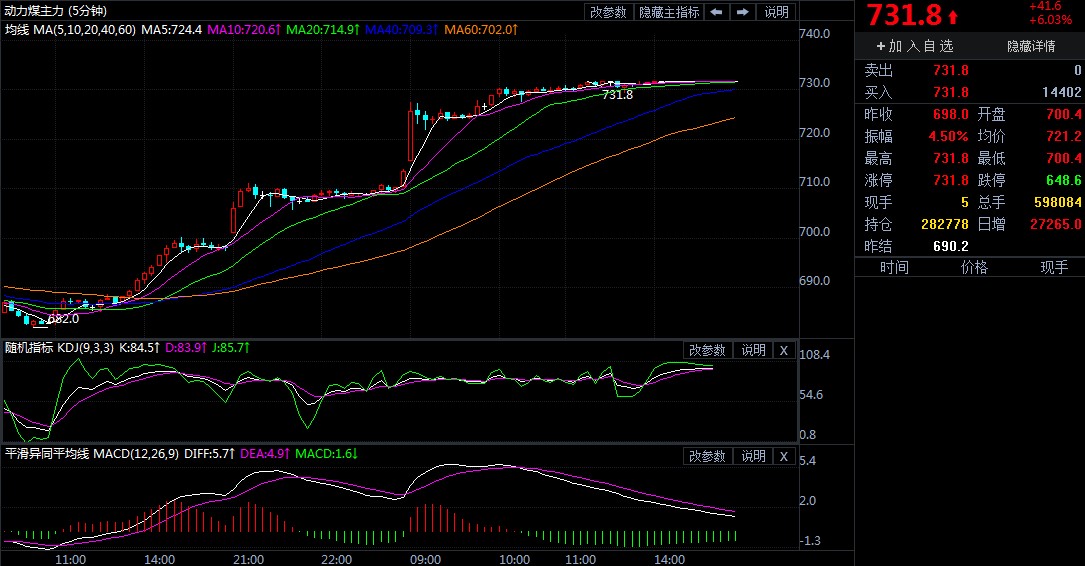Toggle 隐藏主指标 to hide main indicator
This screenshot has width=1085, height=566.
pos(669,12)
